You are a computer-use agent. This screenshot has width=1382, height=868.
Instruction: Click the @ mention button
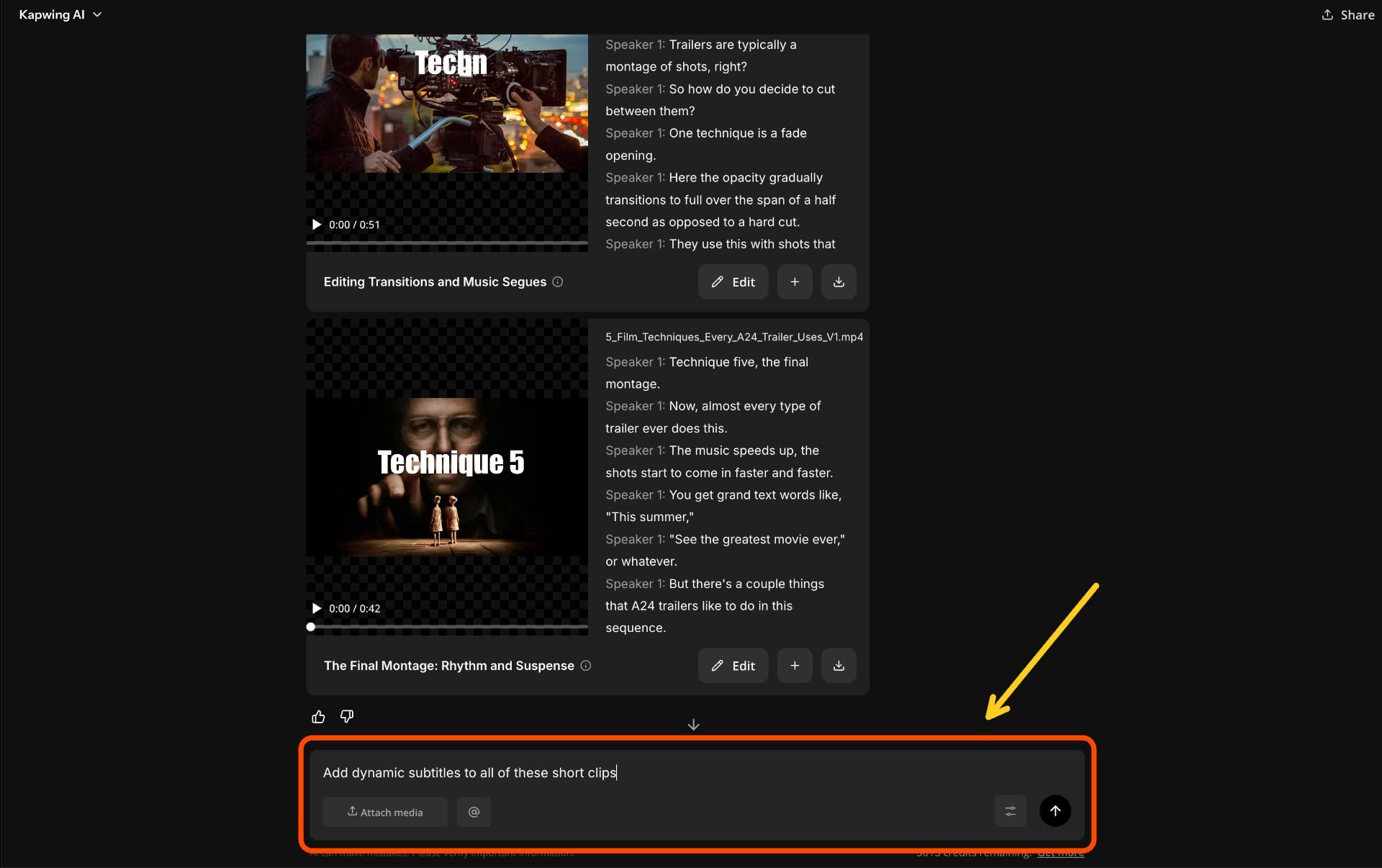click(474, 812)
